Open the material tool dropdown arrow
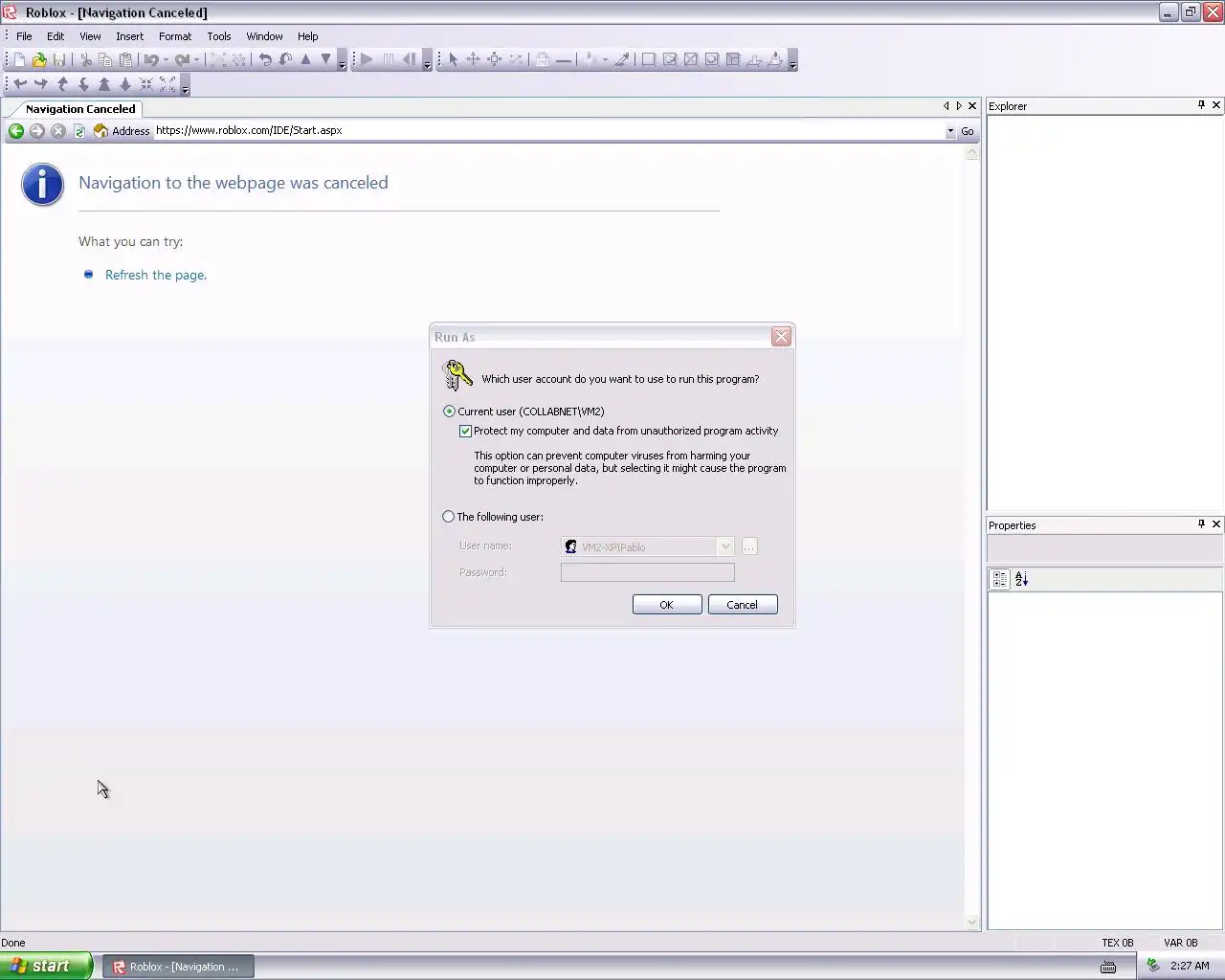 click(605, 59)
